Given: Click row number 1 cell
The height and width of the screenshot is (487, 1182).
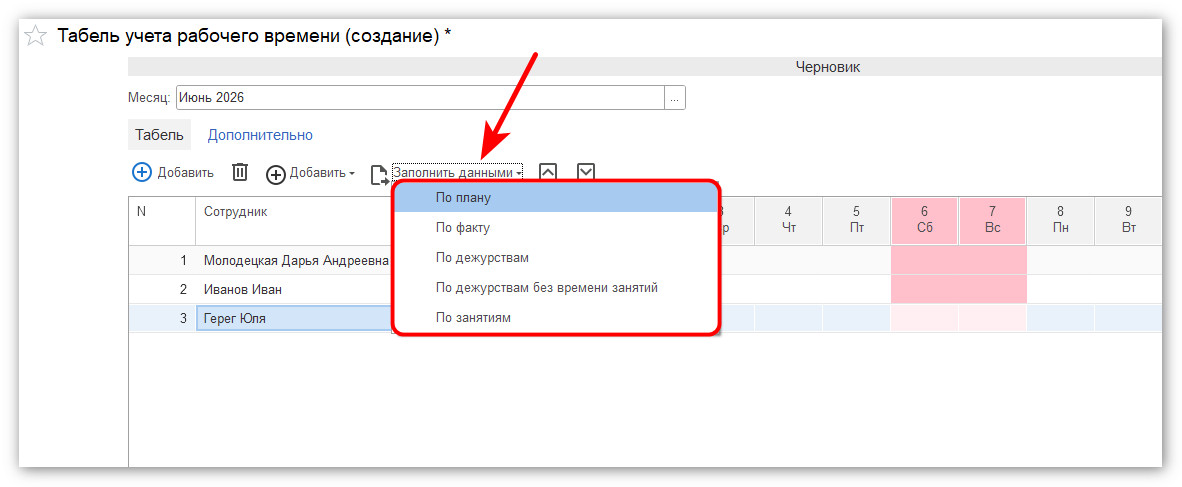Looking at the screenshot, I should click(162, 261).
